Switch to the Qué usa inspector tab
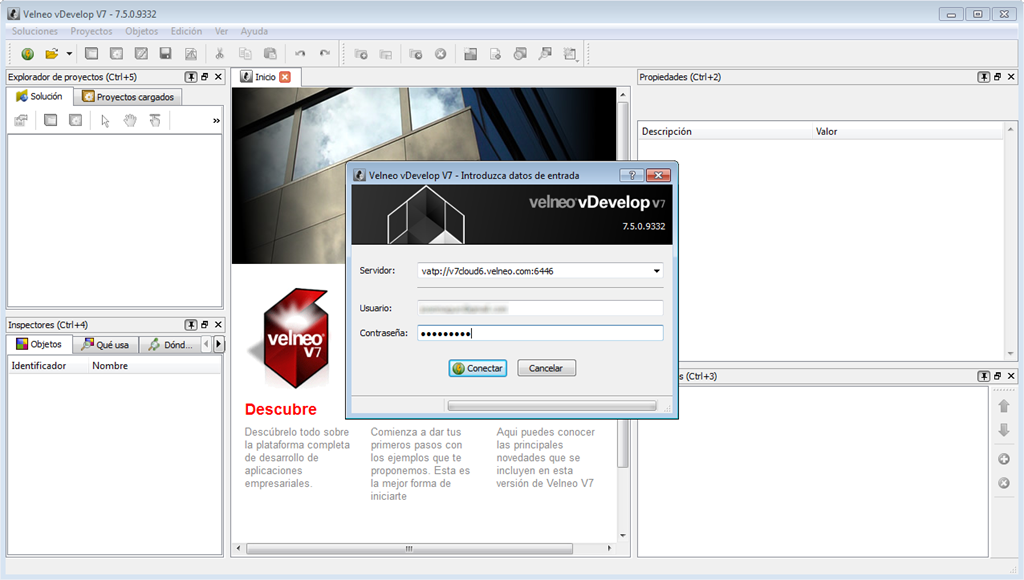1024x580 pixels. tap(105, 345)
